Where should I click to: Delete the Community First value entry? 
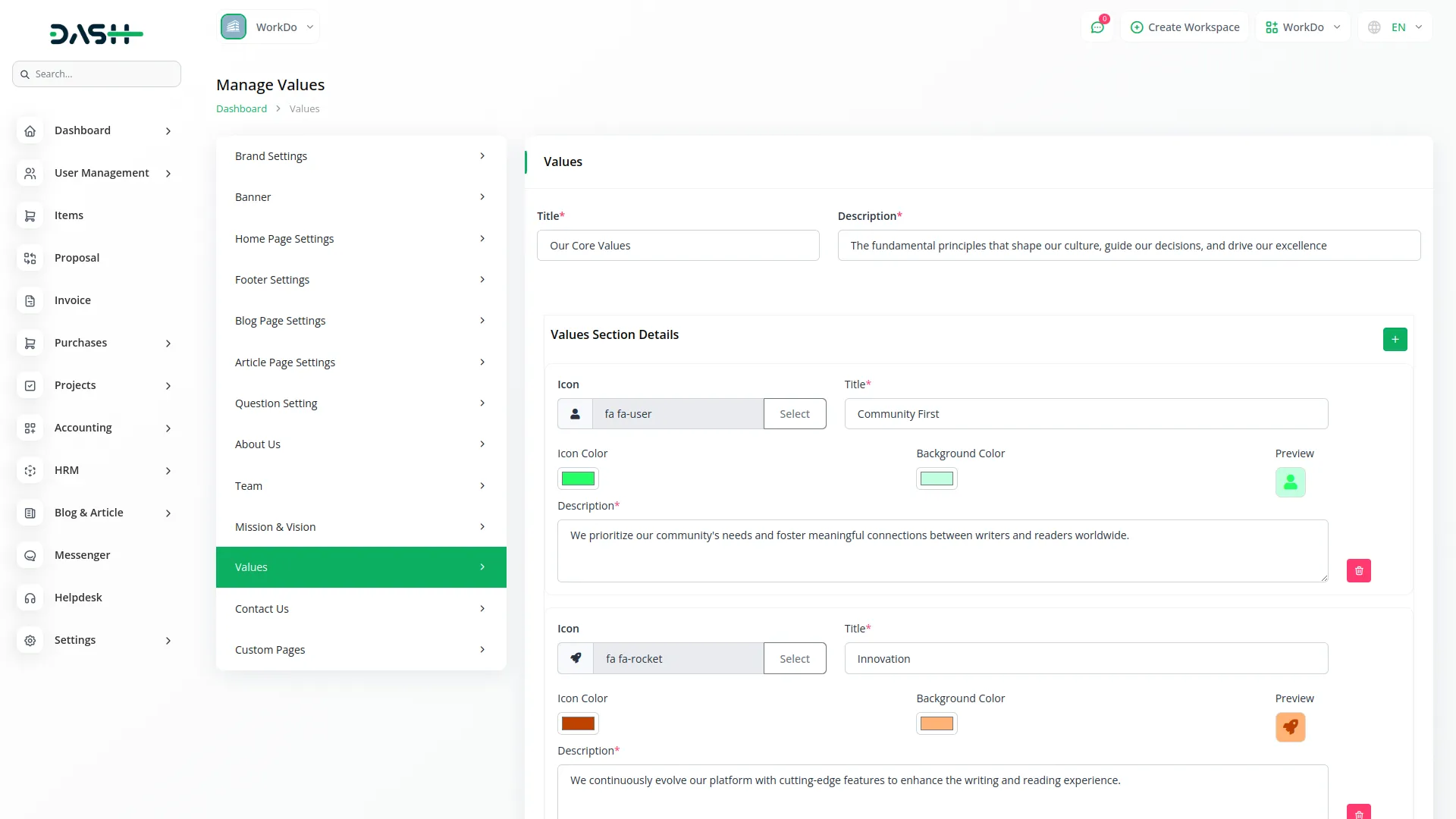tap(1358, 570)
